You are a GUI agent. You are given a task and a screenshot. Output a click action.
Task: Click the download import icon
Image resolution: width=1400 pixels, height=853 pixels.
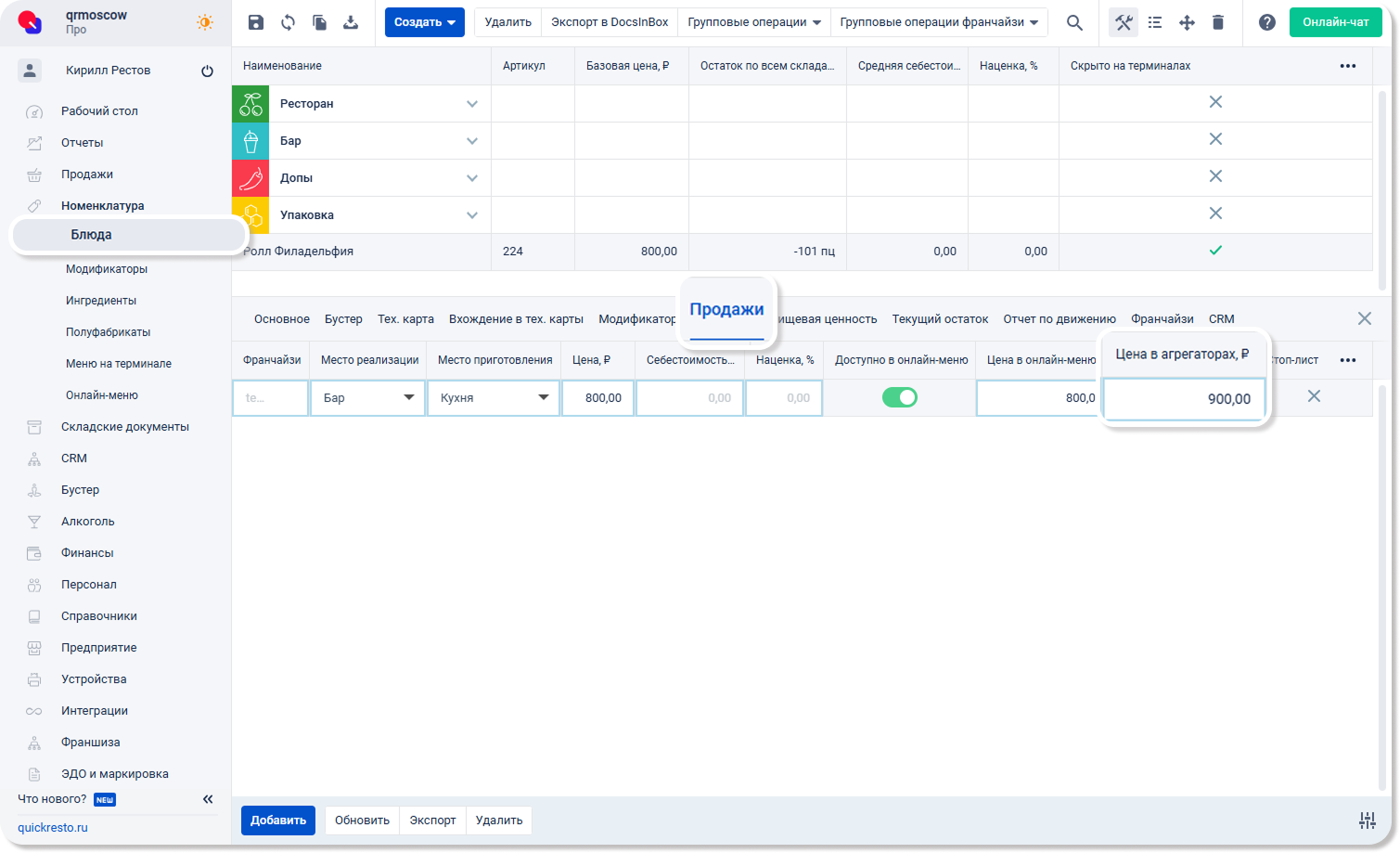click(x=351, y=22)
